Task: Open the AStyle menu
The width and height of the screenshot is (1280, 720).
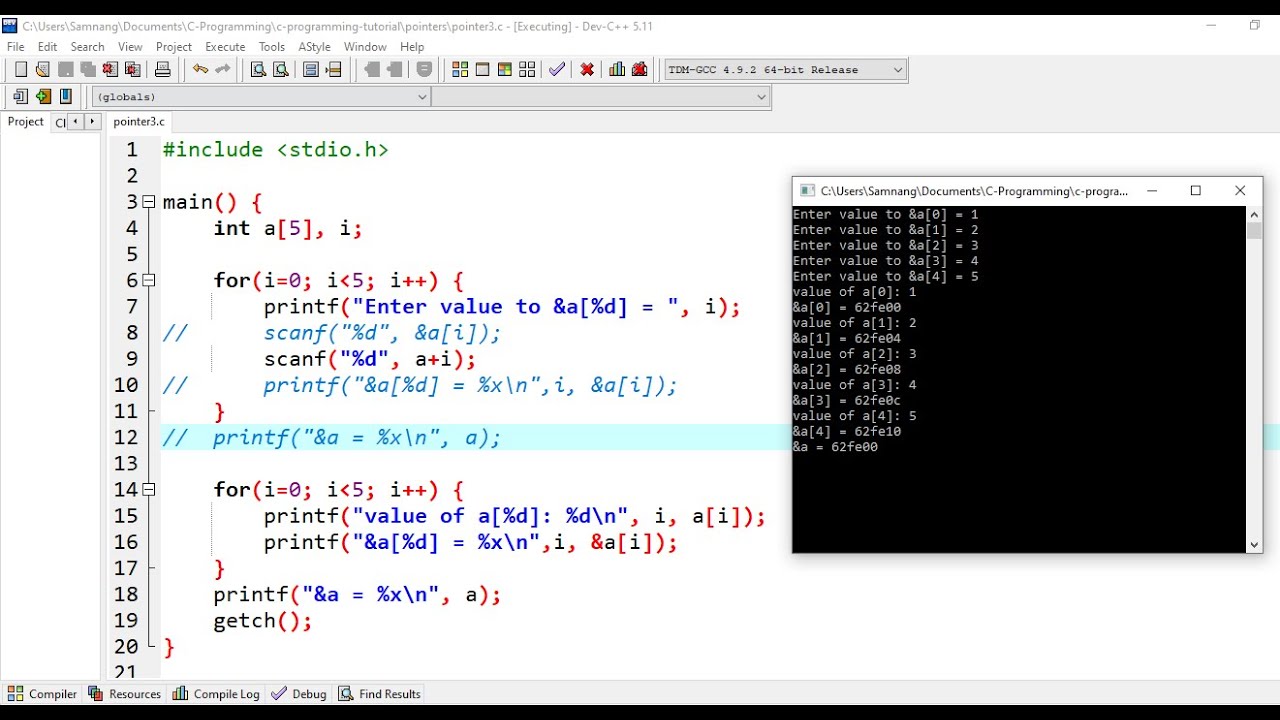Action: (314, 47)
